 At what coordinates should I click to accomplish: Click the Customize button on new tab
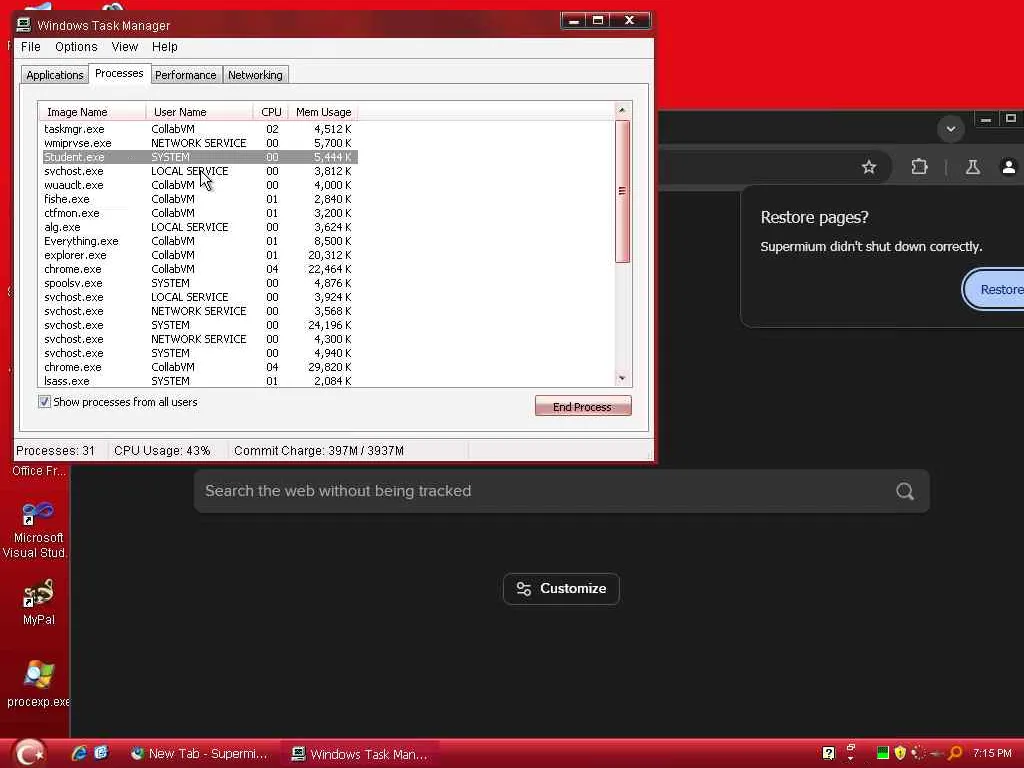(561, 588)
